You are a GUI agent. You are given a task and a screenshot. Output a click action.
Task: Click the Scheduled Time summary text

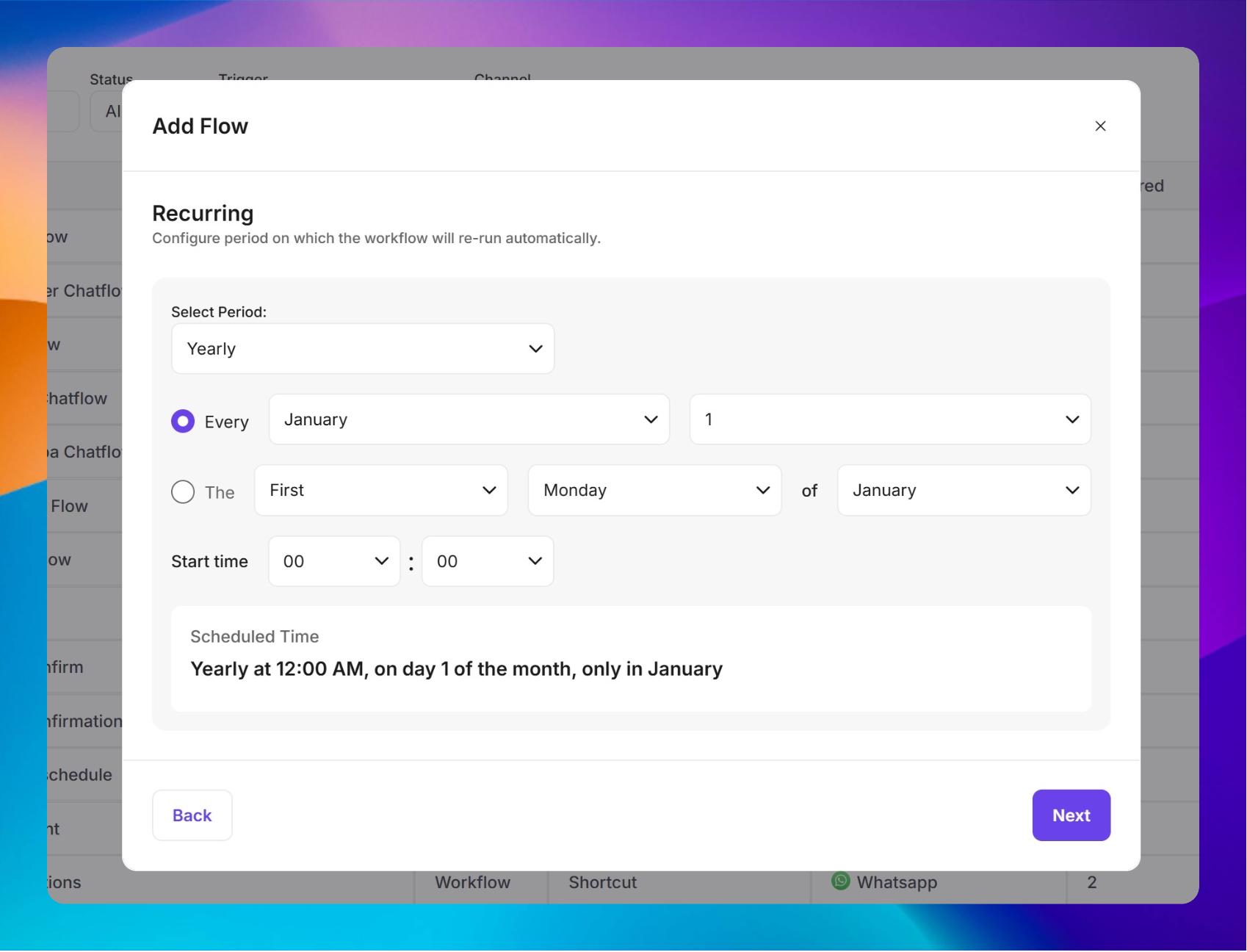pyautogui.click(x=456, y=669)
